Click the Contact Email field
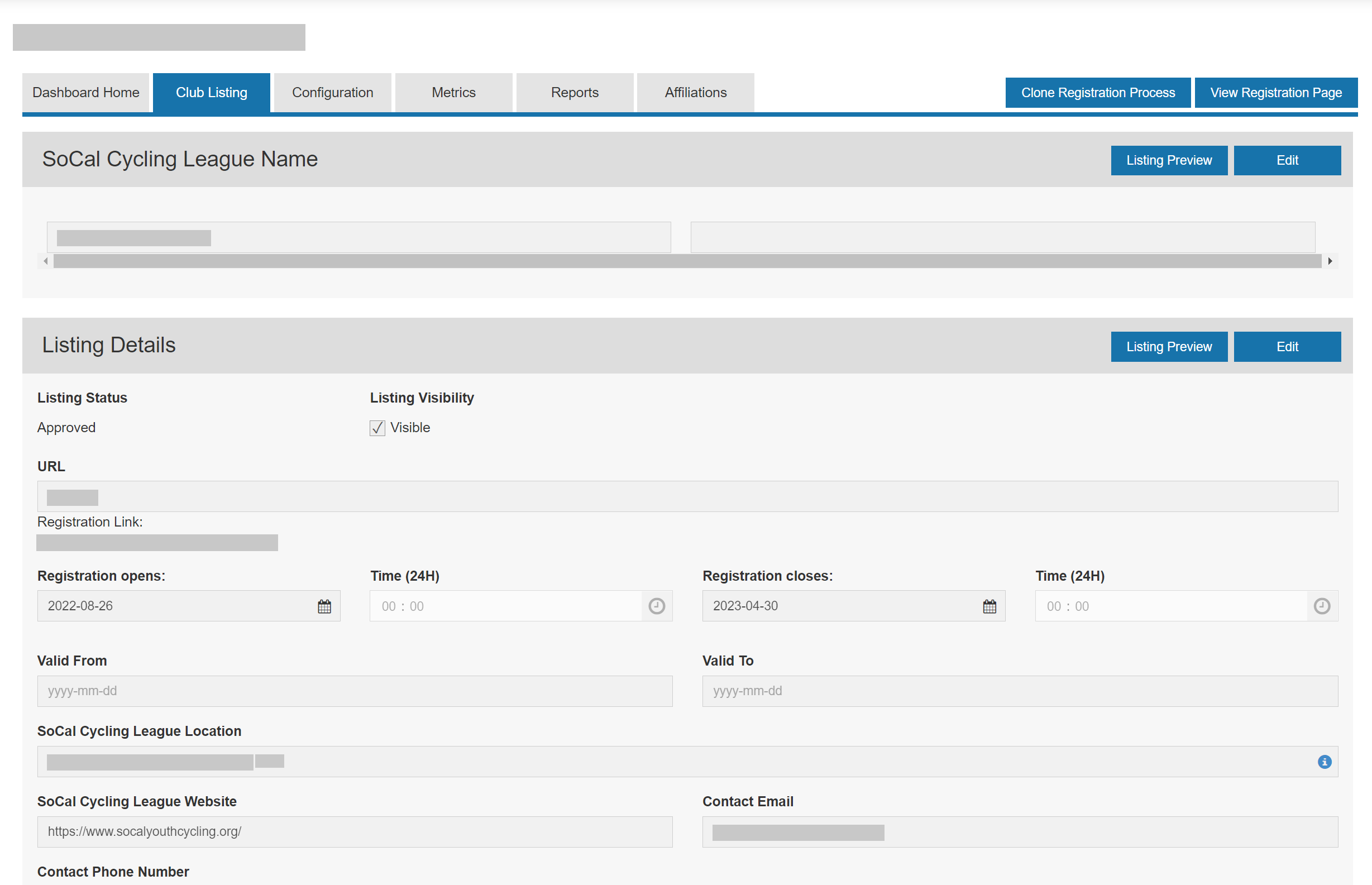Screen dimensions: 1372x885 click(1020, 831)
